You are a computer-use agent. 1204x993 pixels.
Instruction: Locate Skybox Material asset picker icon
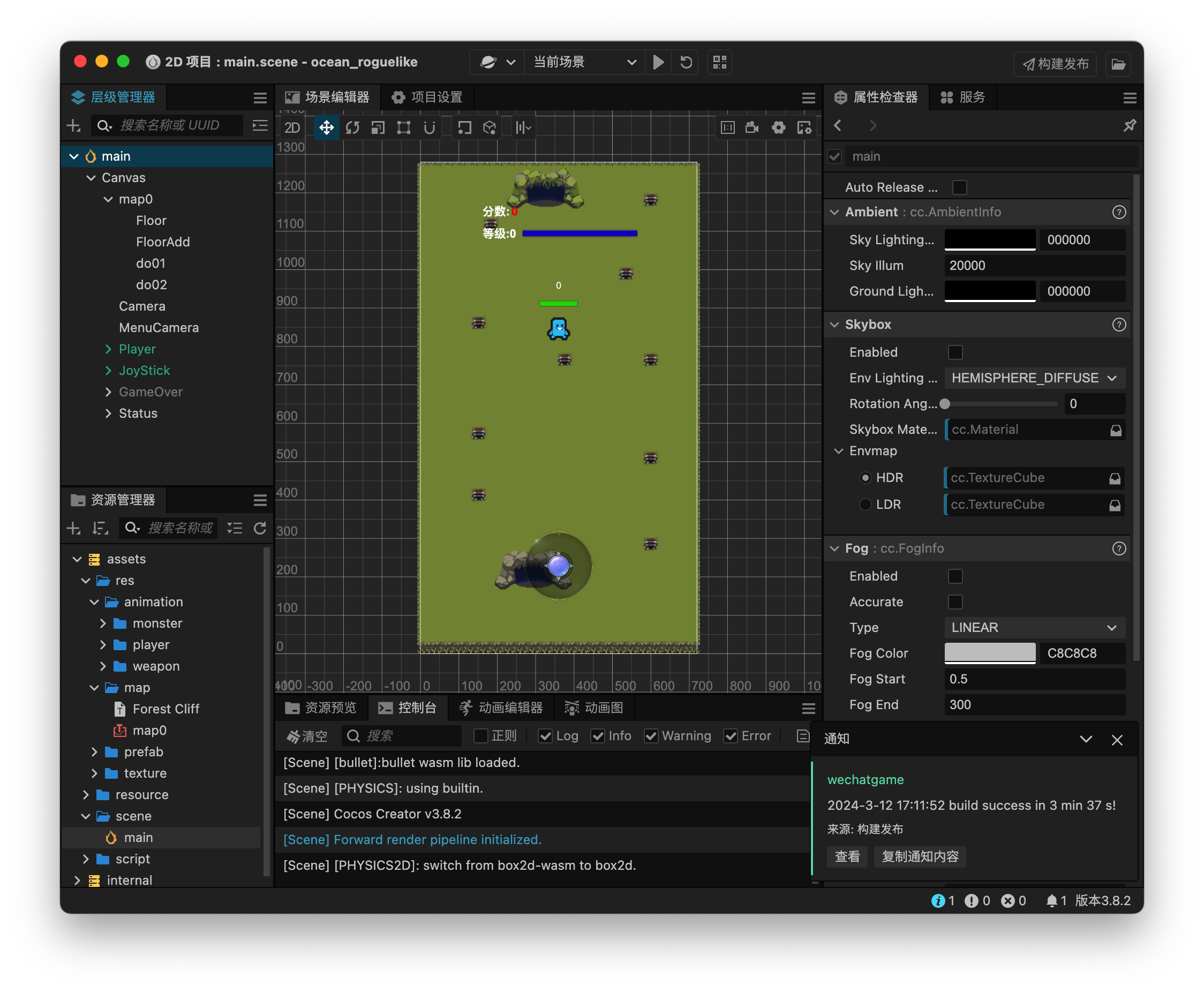click(x=1115, y=430)
